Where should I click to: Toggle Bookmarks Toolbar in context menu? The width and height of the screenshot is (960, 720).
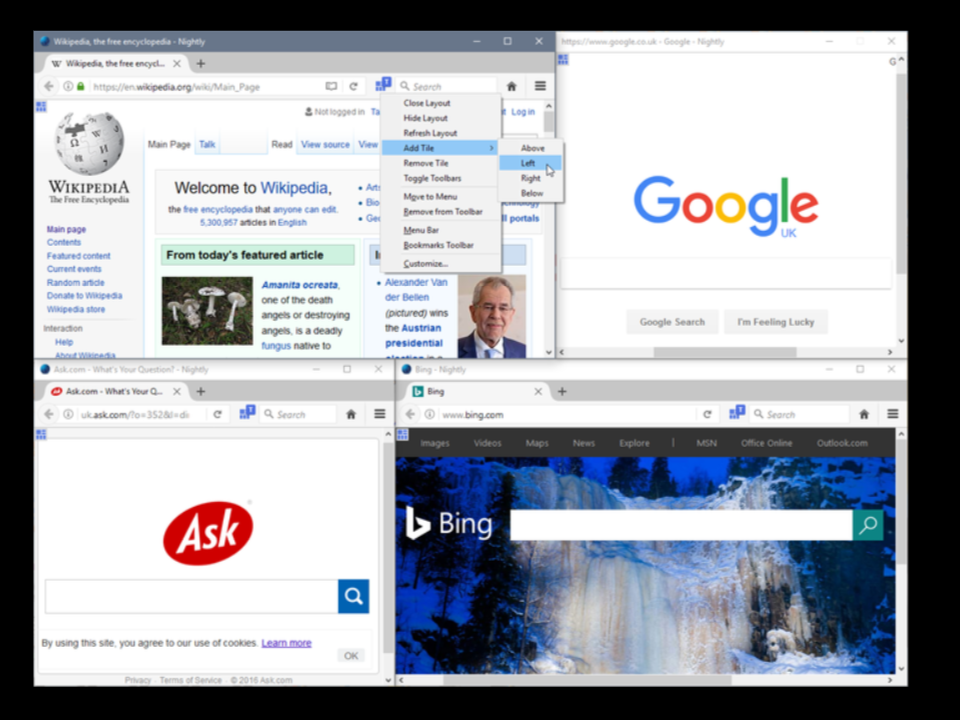438,245
